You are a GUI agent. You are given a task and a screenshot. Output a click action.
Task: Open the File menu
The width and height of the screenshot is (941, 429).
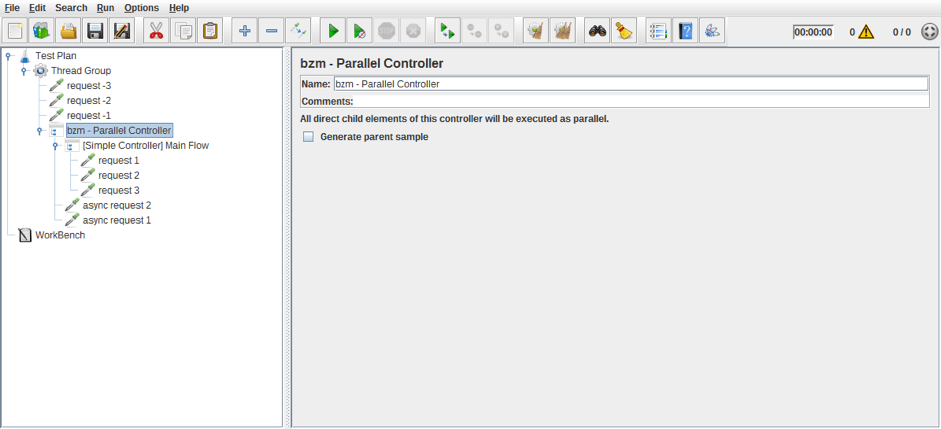pyautogui.click(x=12, y=8)
